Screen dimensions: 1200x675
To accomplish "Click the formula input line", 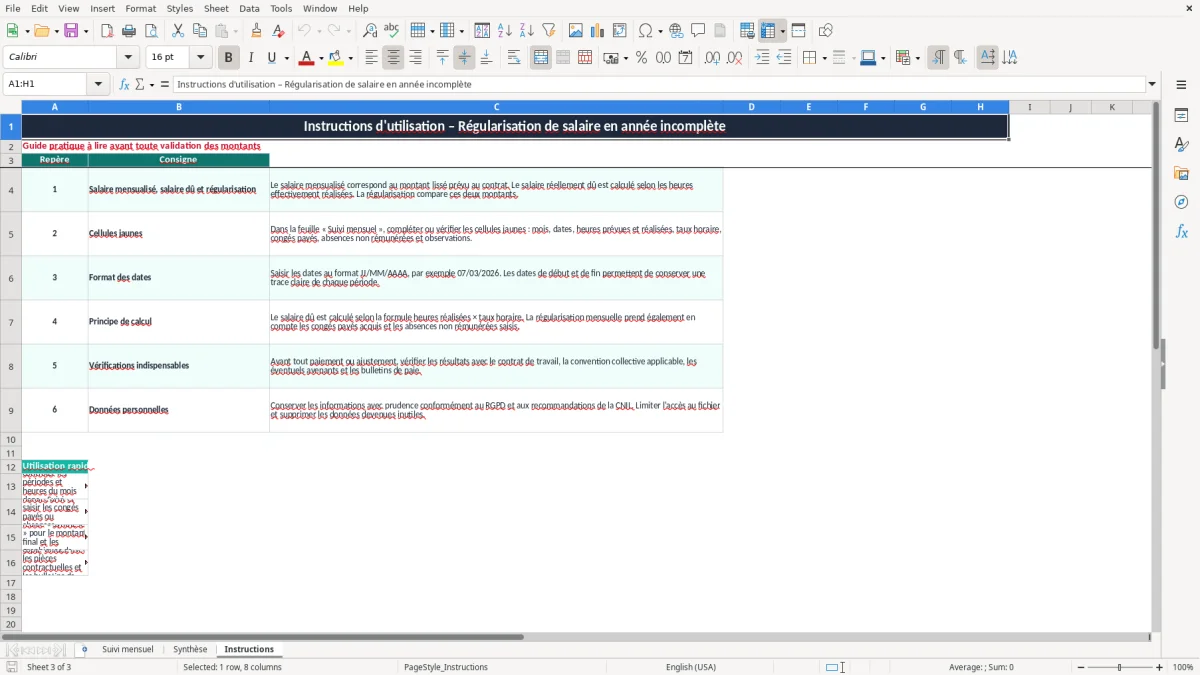I will [658, 85].
